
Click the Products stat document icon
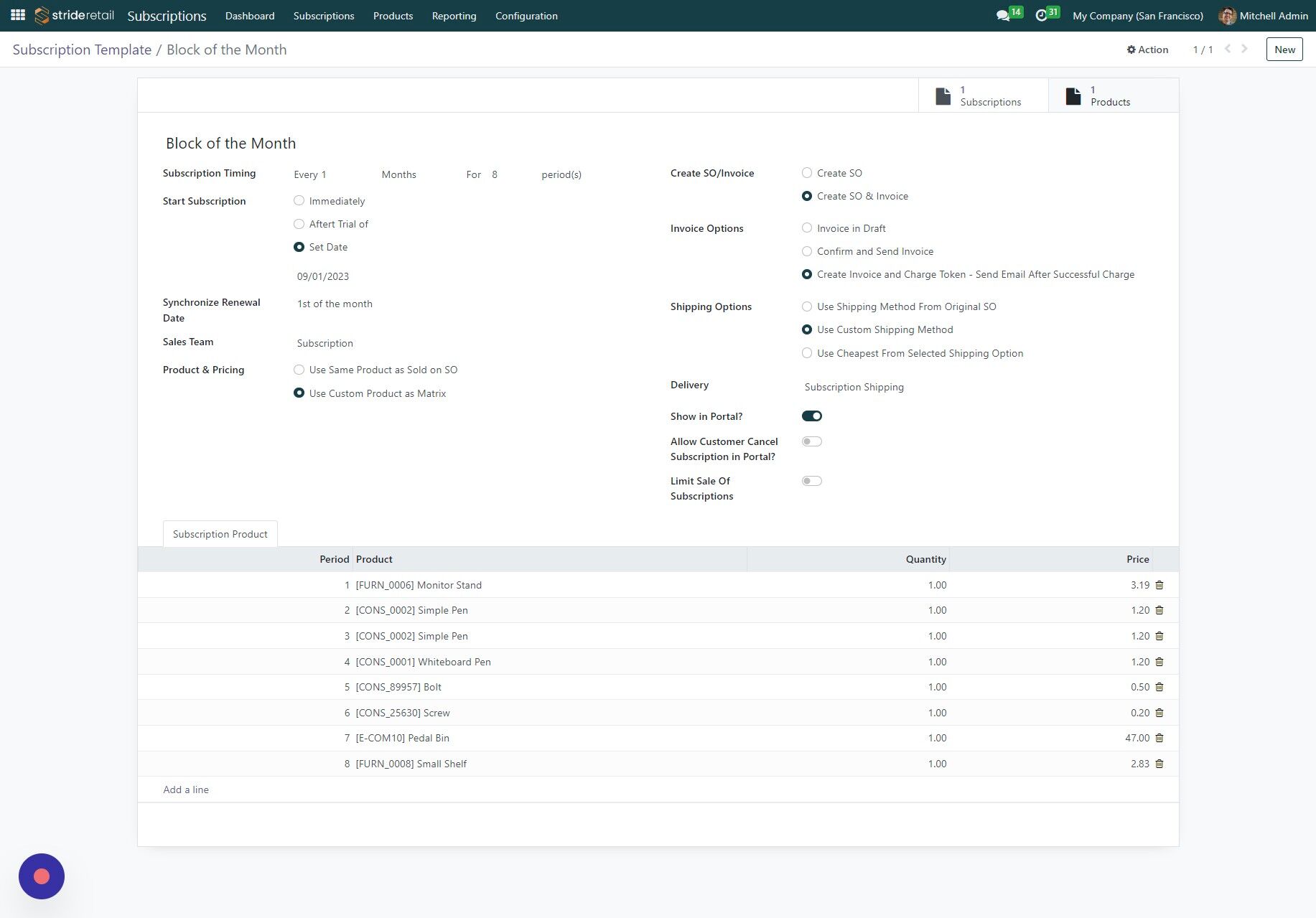pyautogui.click(x=1073, y=96)
